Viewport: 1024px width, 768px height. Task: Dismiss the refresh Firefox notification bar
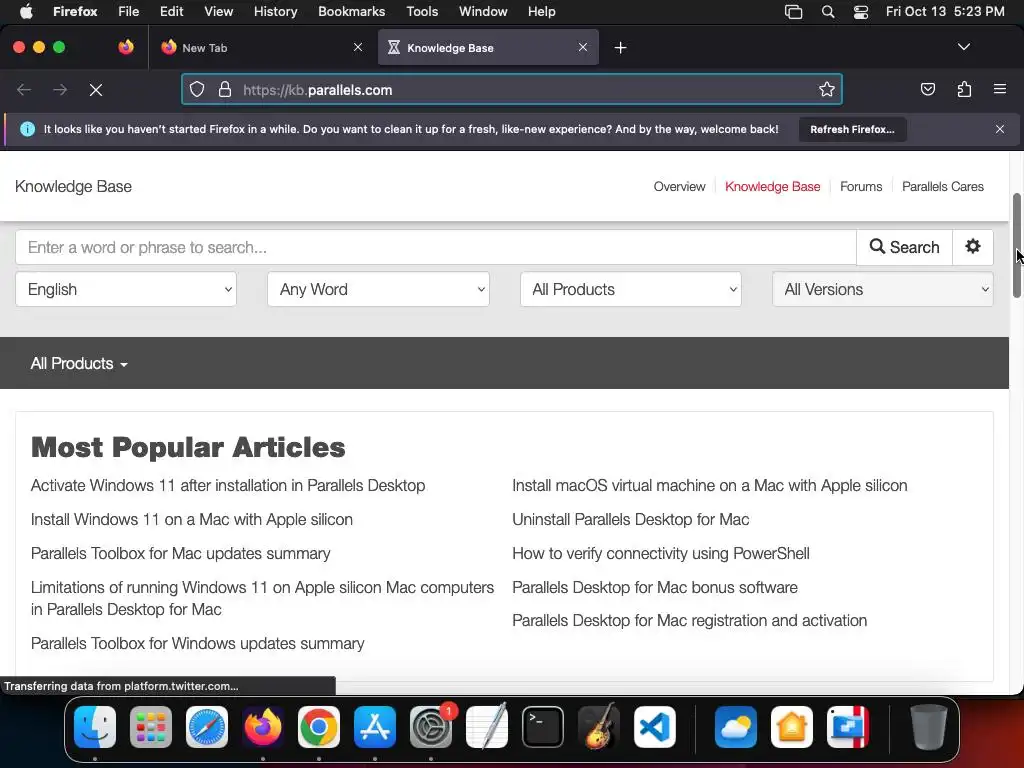1000,129
